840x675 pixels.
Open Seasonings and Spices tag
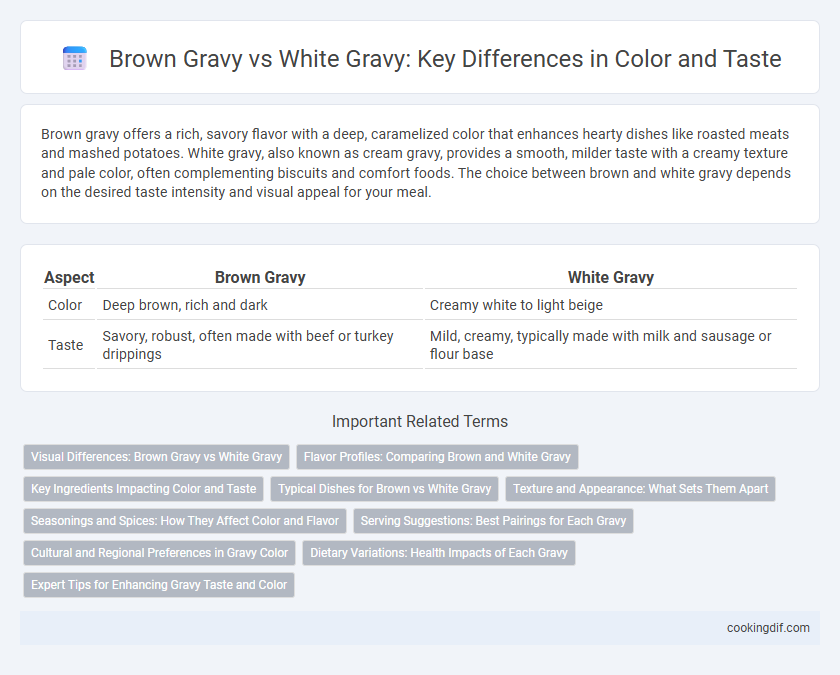[x=185, y=521]
